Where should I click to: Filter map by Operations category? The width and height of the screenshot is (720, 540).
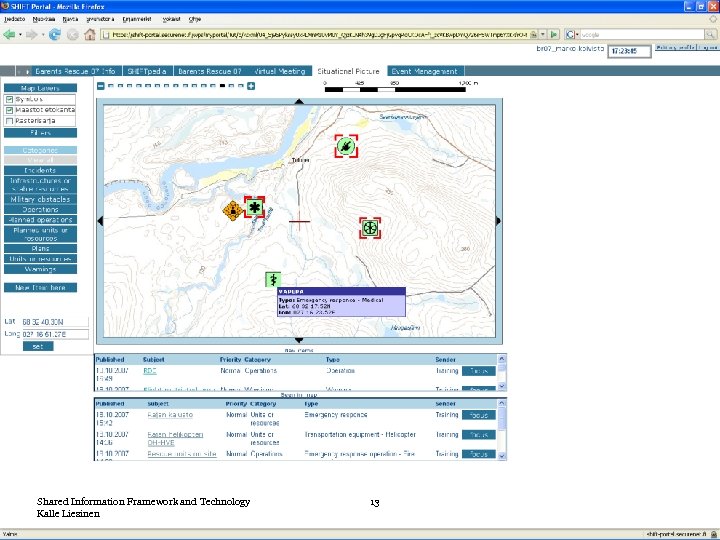coord(40,209)
